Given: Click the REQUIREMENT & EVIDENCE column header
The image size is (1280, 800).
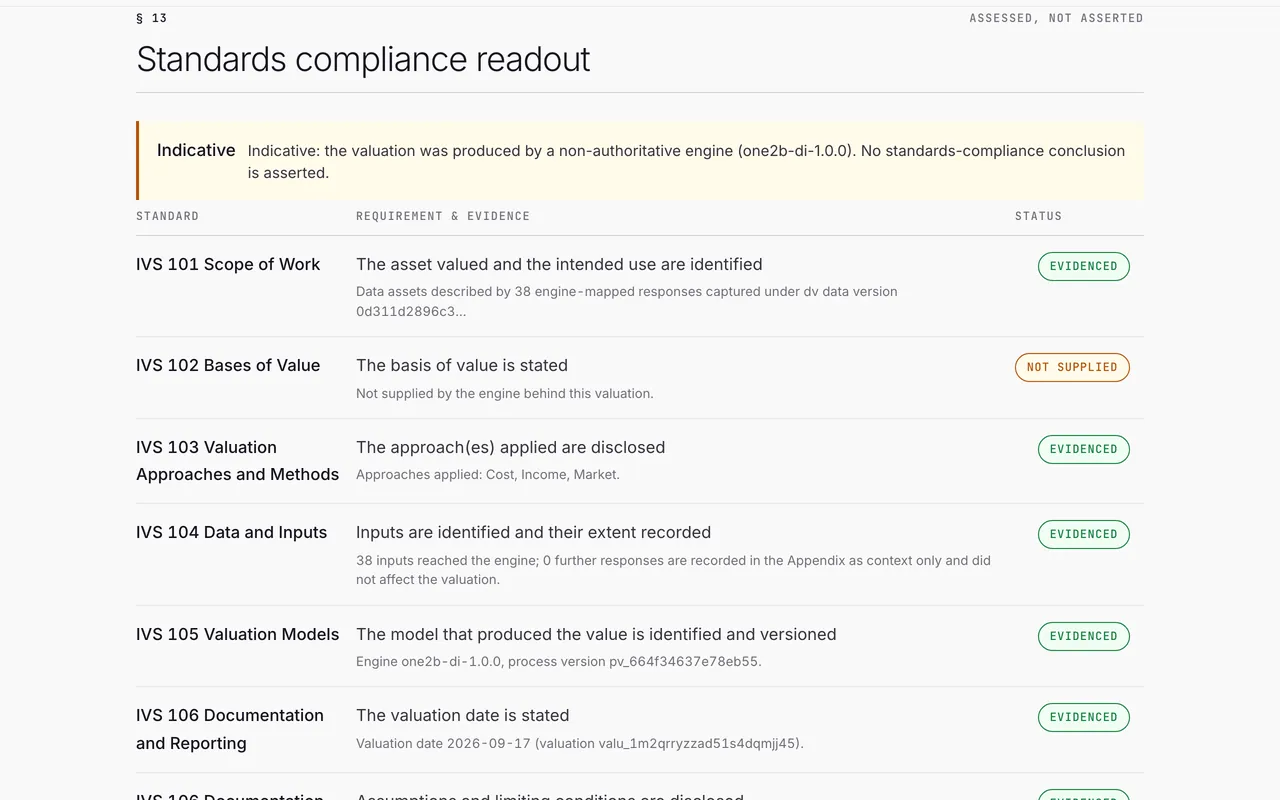Looking at the screenshot, I should point(443,216).
